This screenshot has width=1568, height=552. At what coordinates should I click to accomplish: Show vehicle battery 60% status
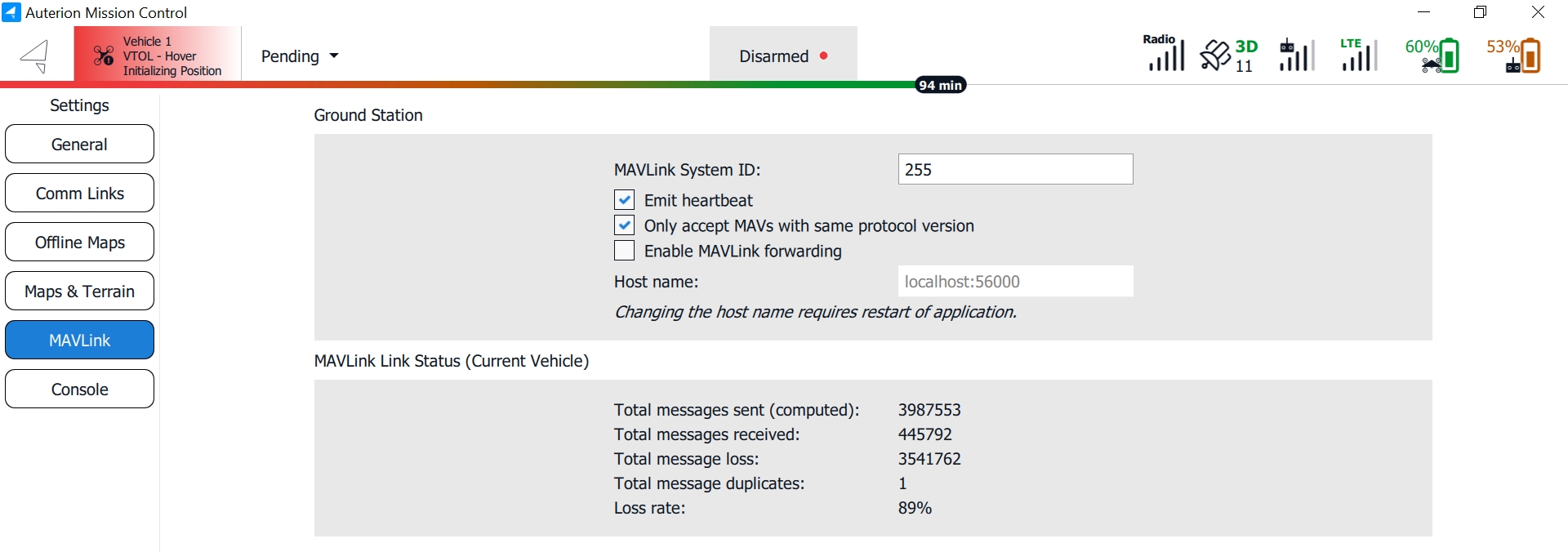click(x=1433, y=56)
